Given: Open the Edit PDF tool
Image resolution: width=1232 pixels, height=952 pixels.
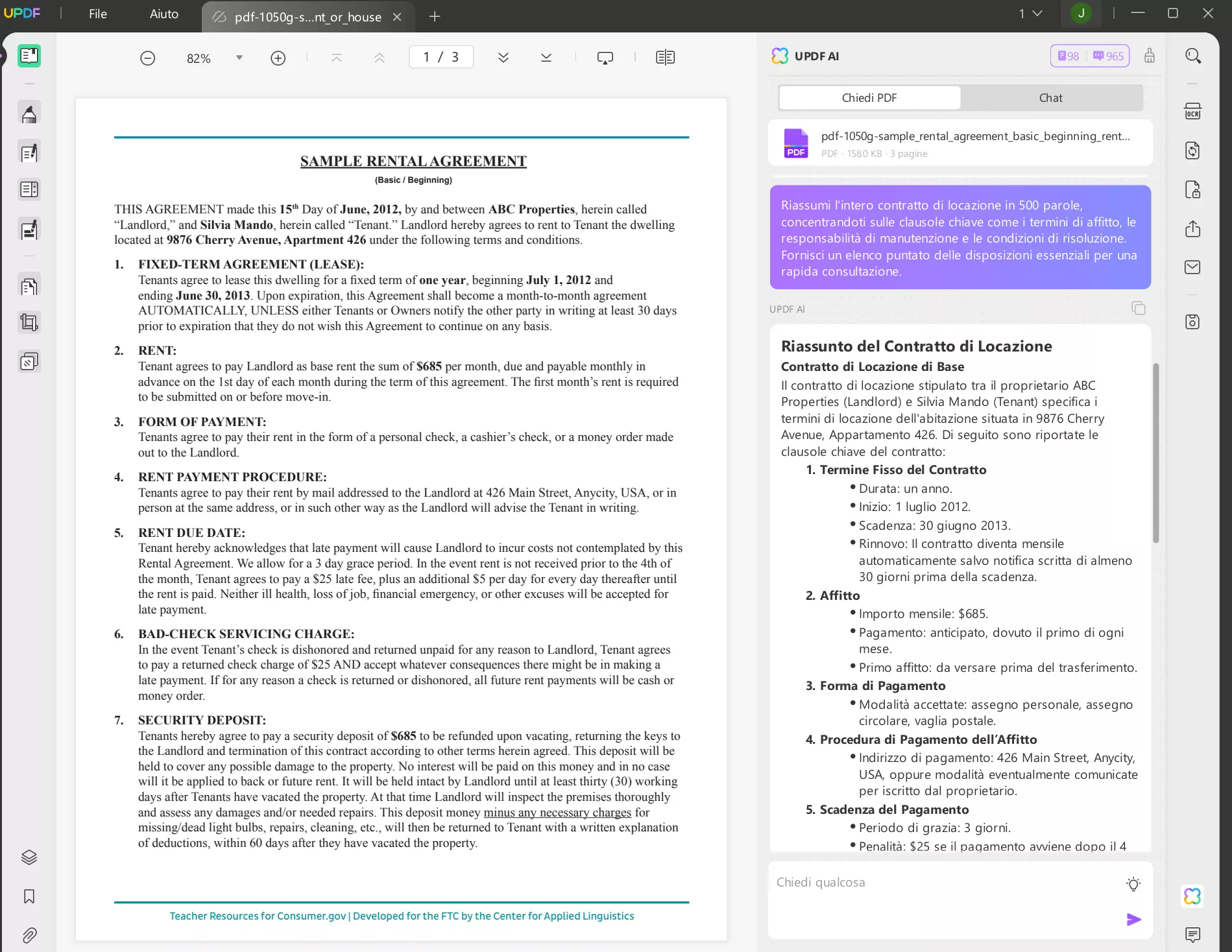Looking at the screenshot, I should [x=29, y=153].
